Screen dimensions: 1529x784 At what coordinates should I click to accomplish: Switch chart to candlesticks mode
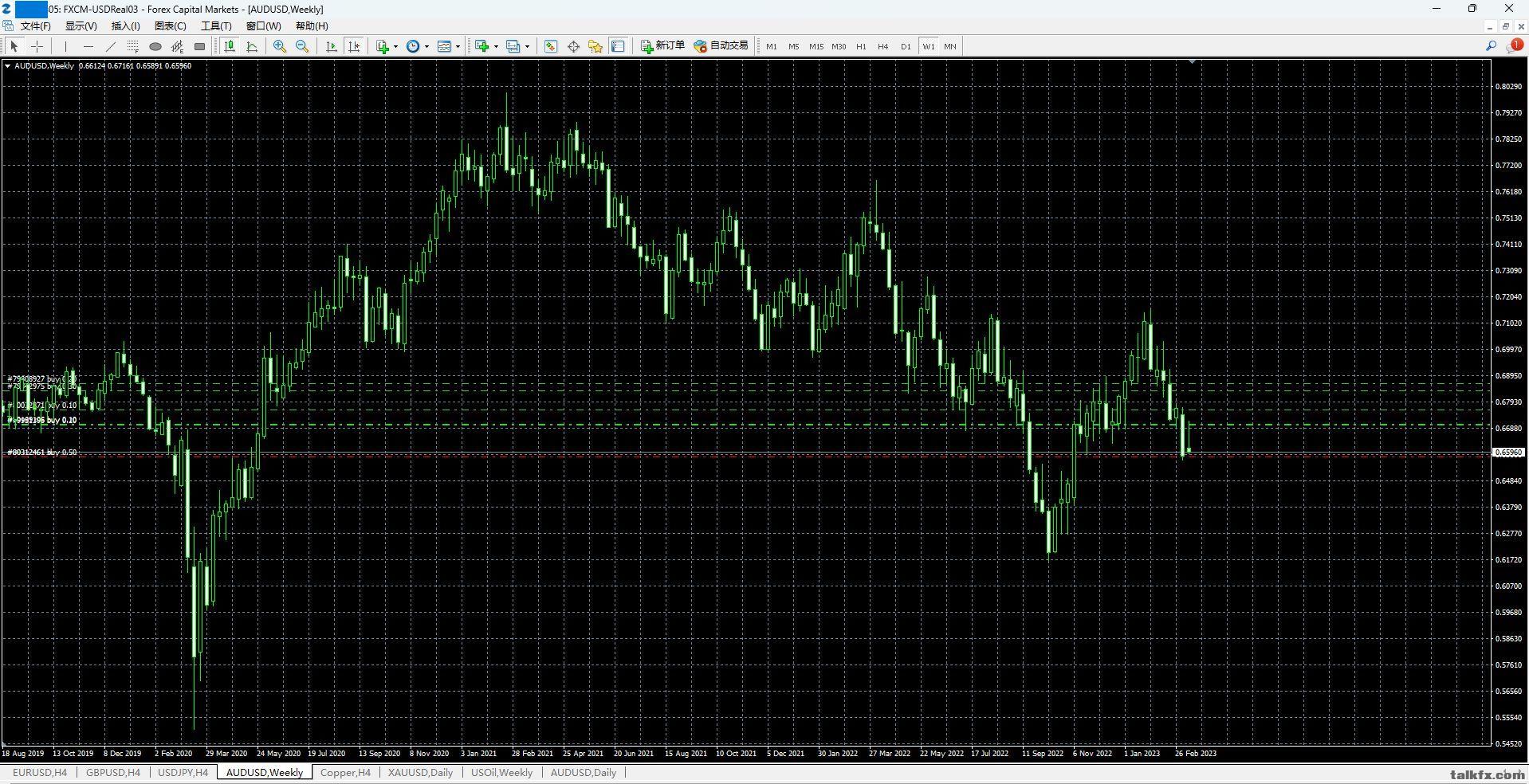[x=230, y=46]
